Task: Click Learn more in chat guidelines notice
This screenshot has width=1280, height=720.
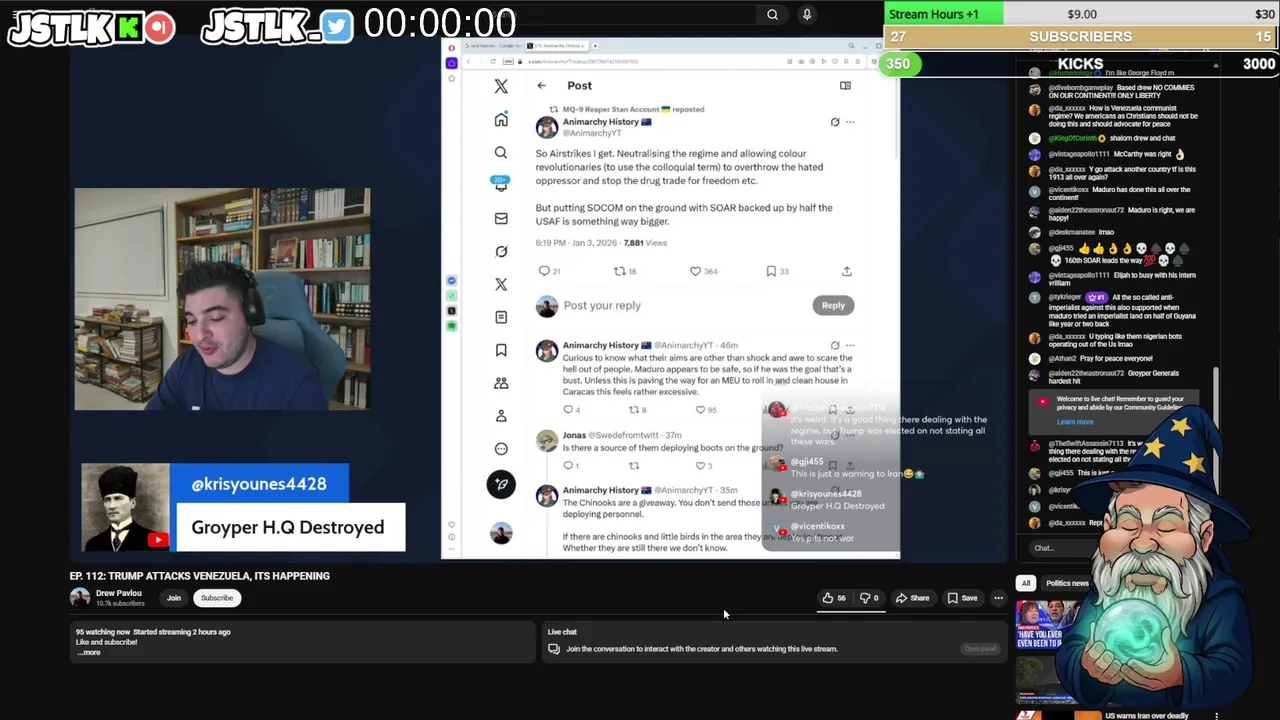Action: [x=1075, y=422]
